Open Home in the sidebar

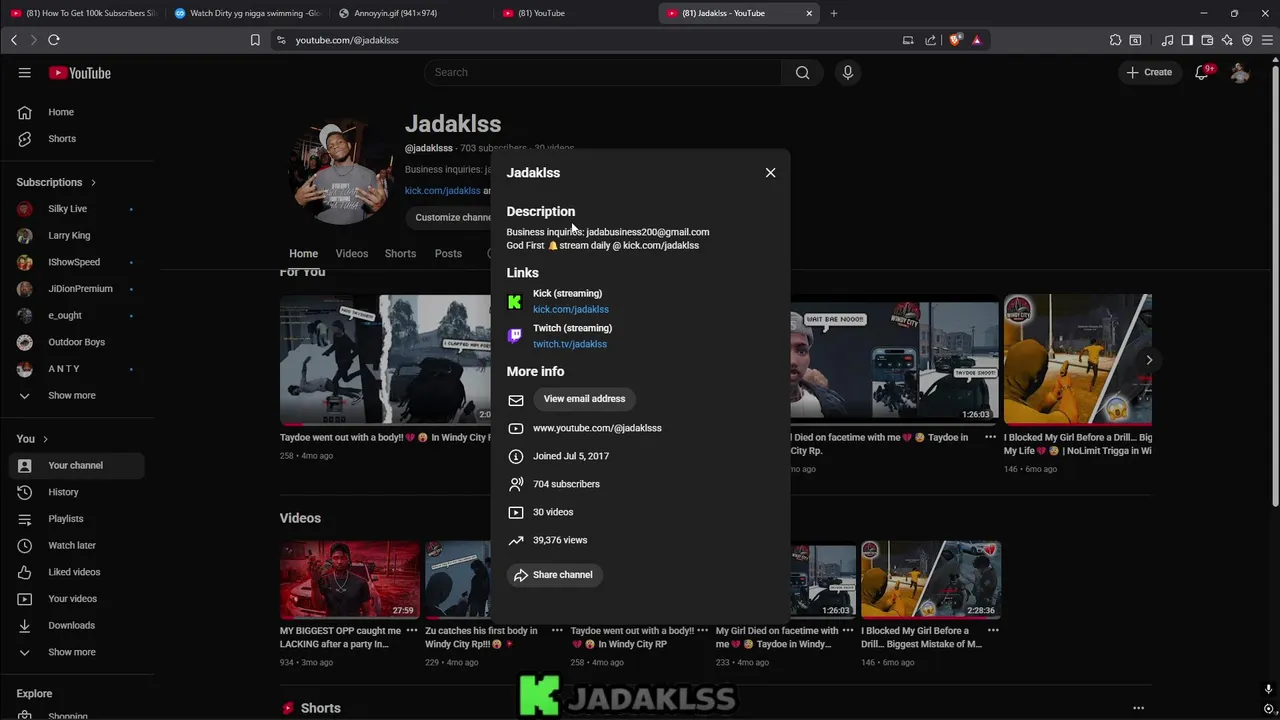click(77, 112)
